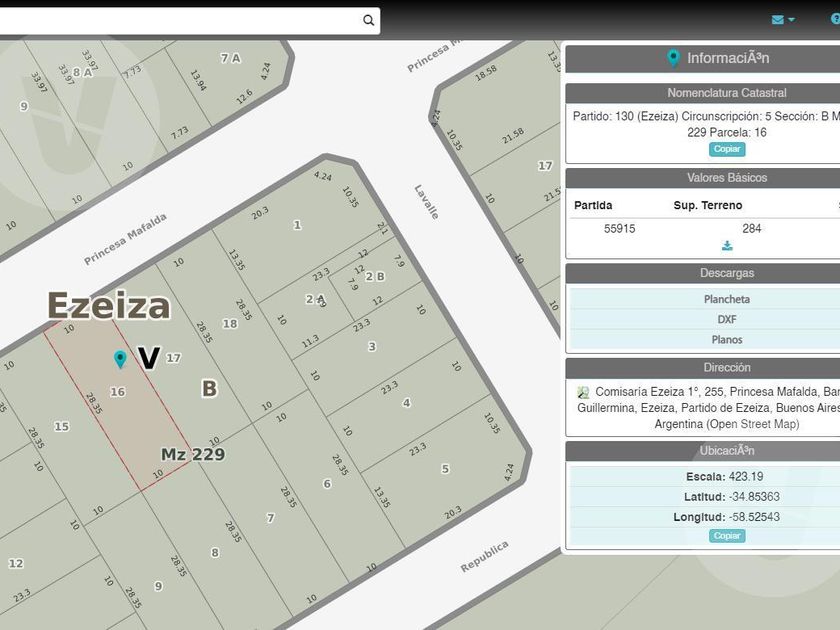
Task: Collapse the Valores Básicos section header
Action: tap(727, 178)
